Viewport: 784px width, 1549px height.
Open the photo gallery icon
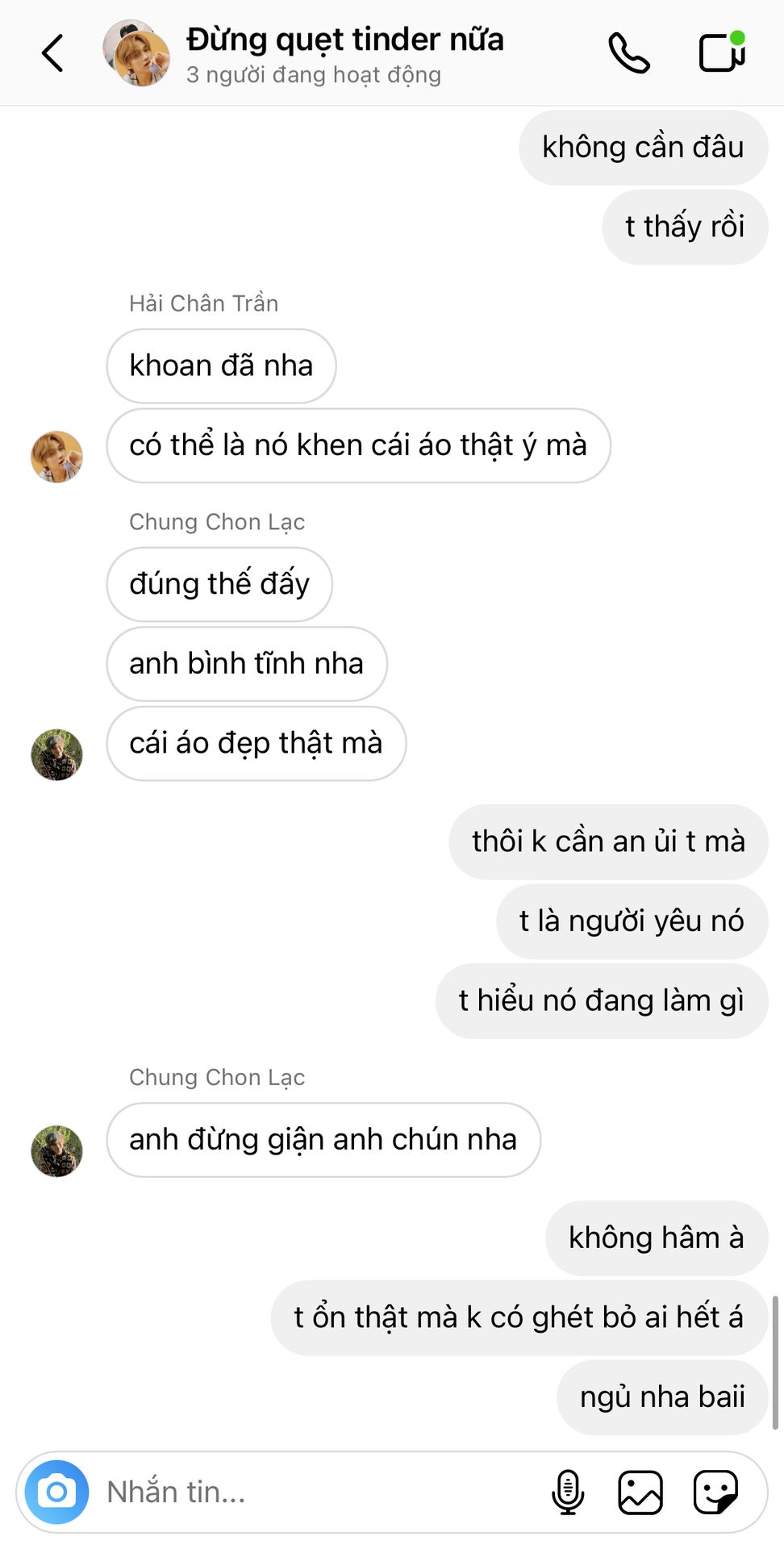coord(640,1492)
